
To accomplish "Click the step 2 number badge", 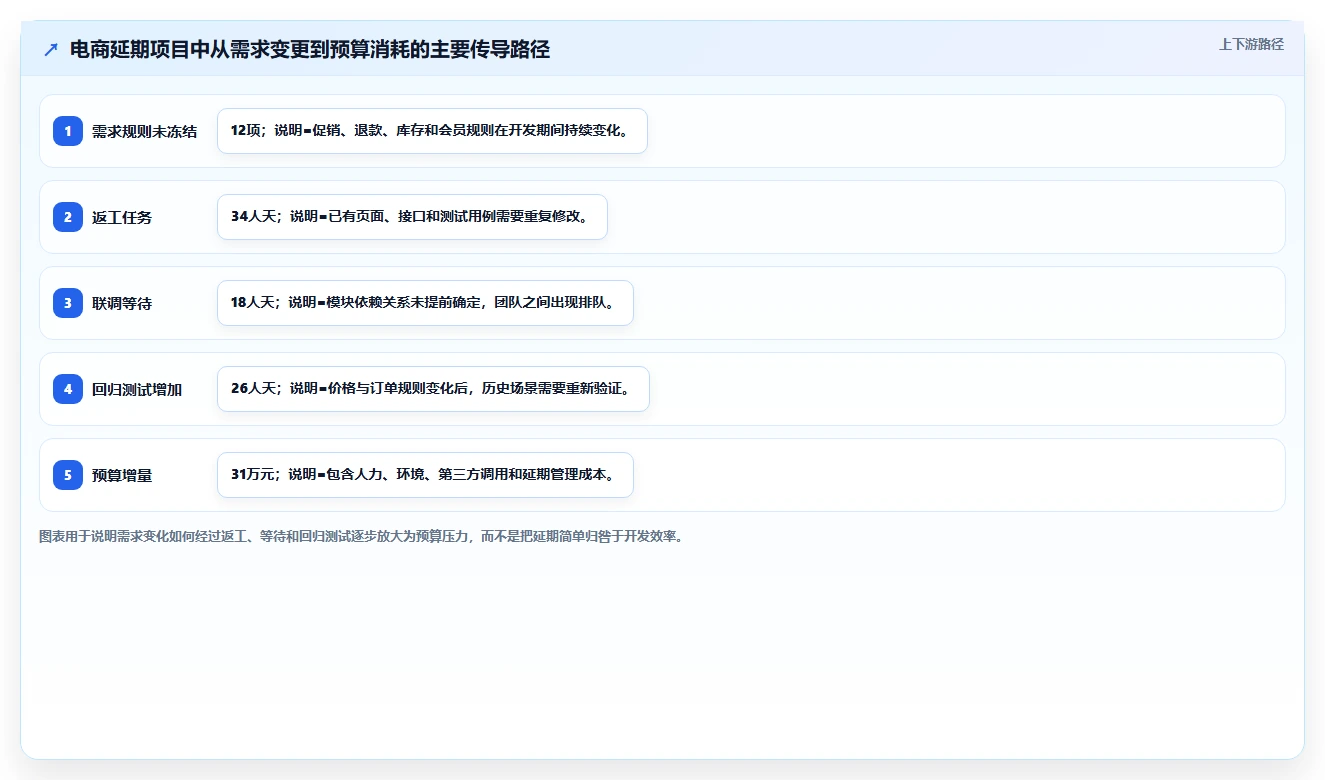I will (68, 217).
